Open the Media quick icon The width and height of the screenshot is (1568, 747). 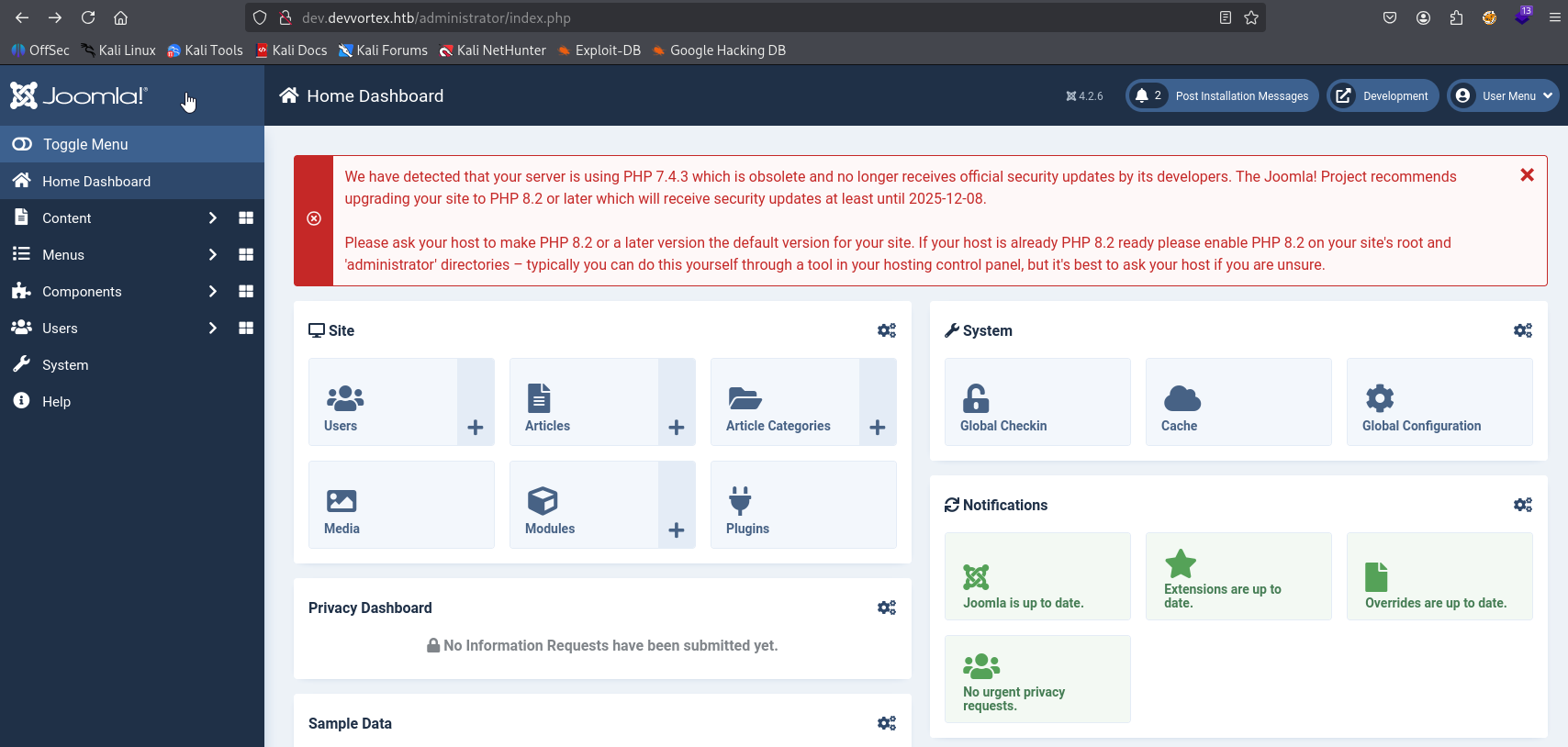coord(401,505)
